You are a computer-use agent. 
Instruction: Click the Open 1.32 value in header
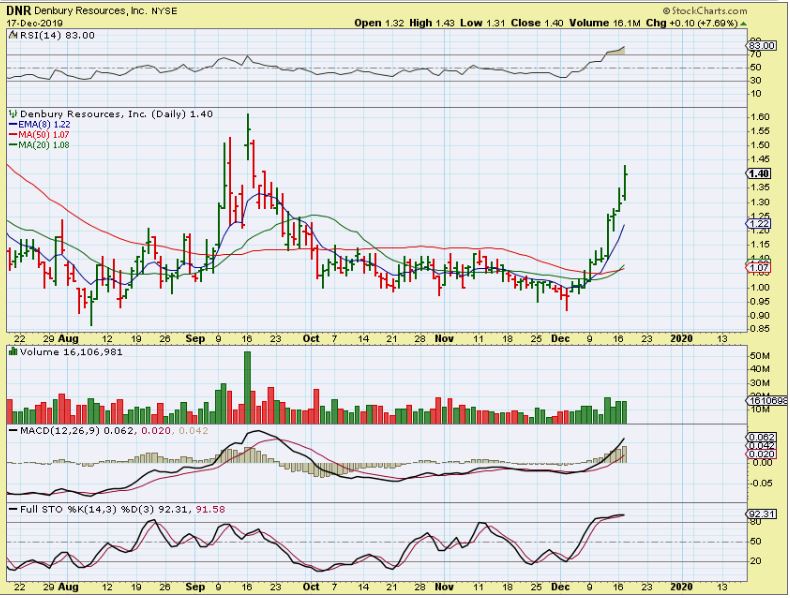pos(379,23)
